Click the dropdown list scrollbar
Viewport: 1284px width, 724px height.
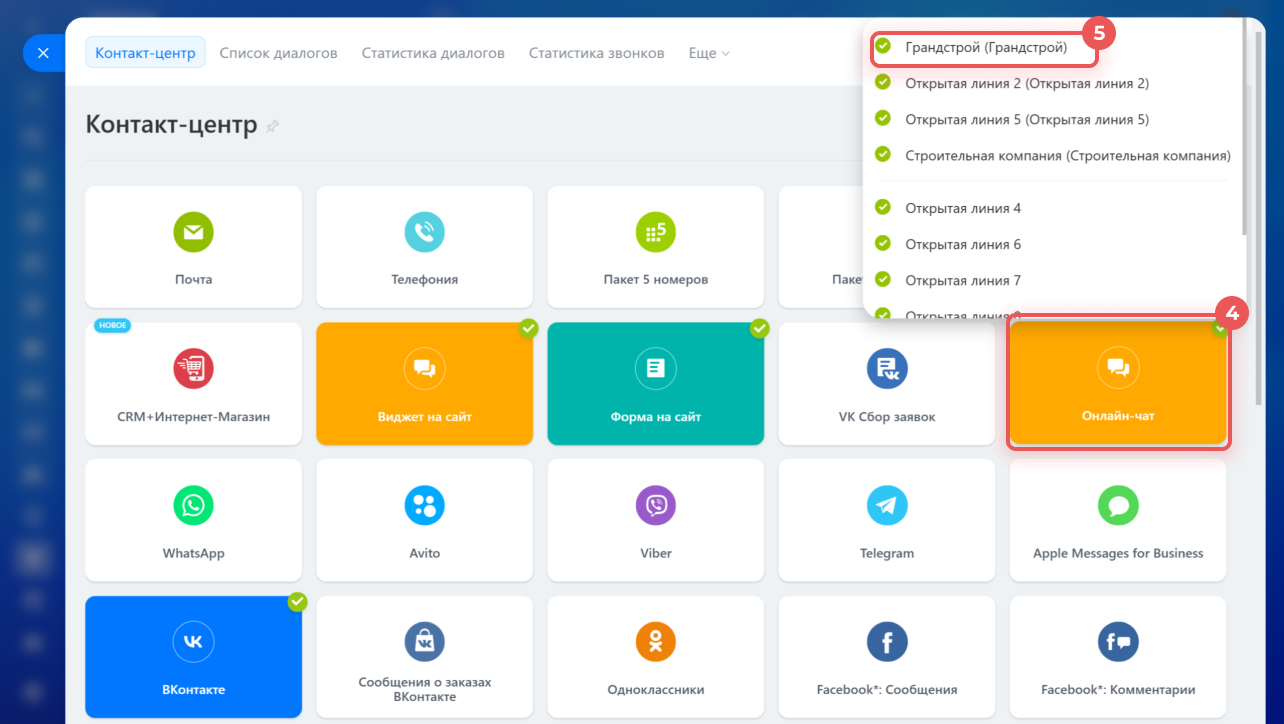pos(1243,130)
